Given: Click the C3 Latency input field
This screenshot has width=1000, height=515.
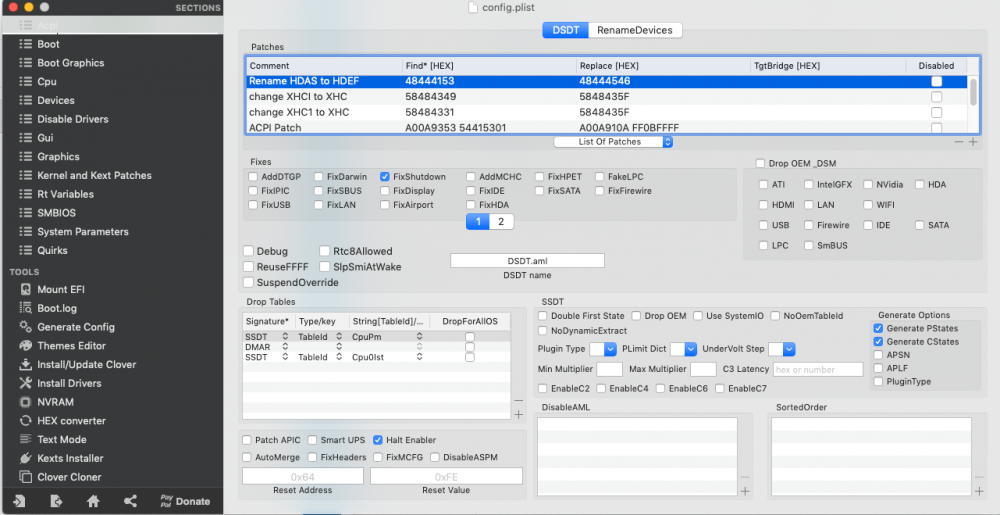Looking at the screenshot, I should tap(818, 369).
